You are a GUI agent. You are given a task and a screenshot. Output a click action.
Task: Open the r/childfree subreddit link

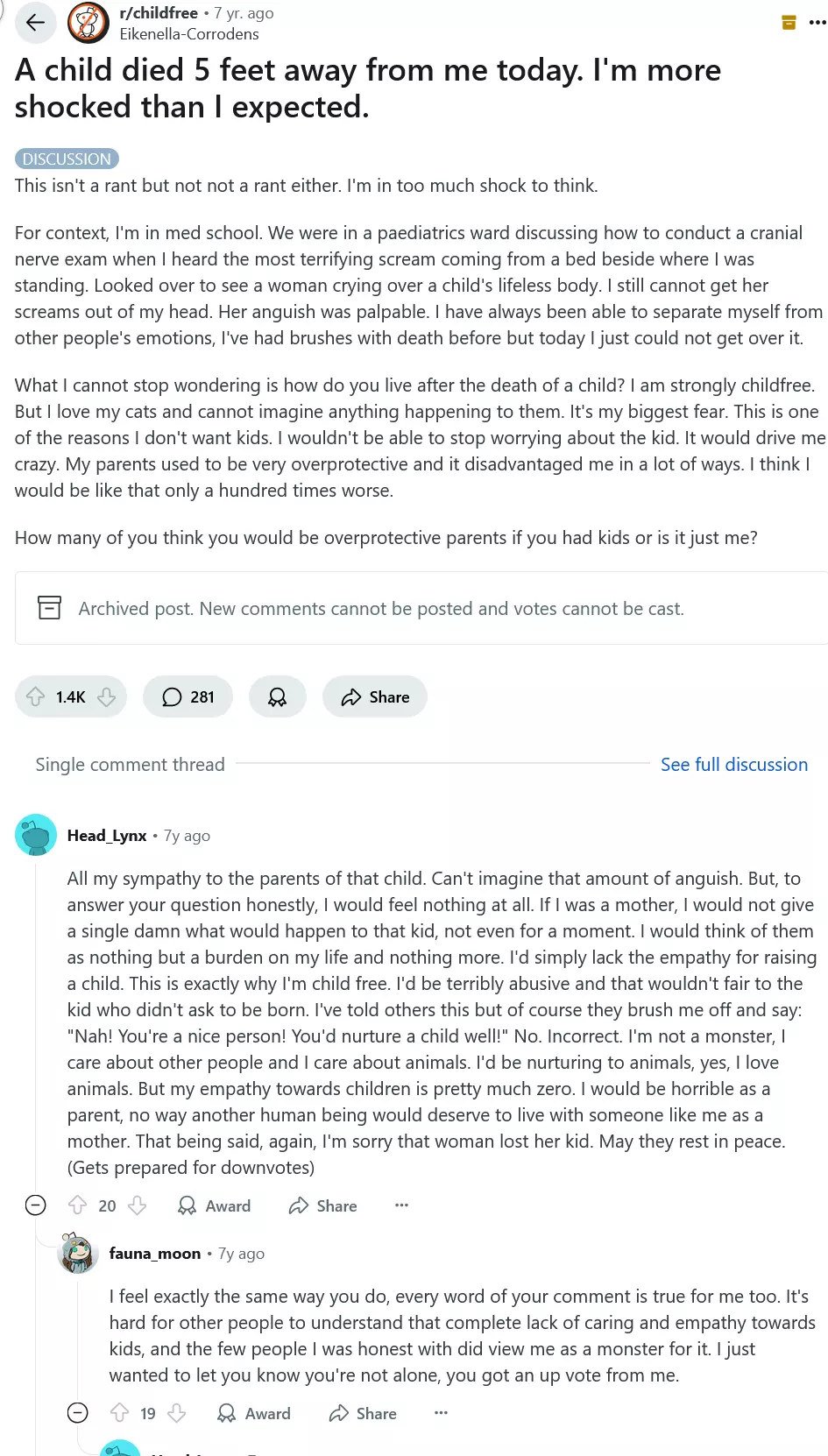[159, 13]
